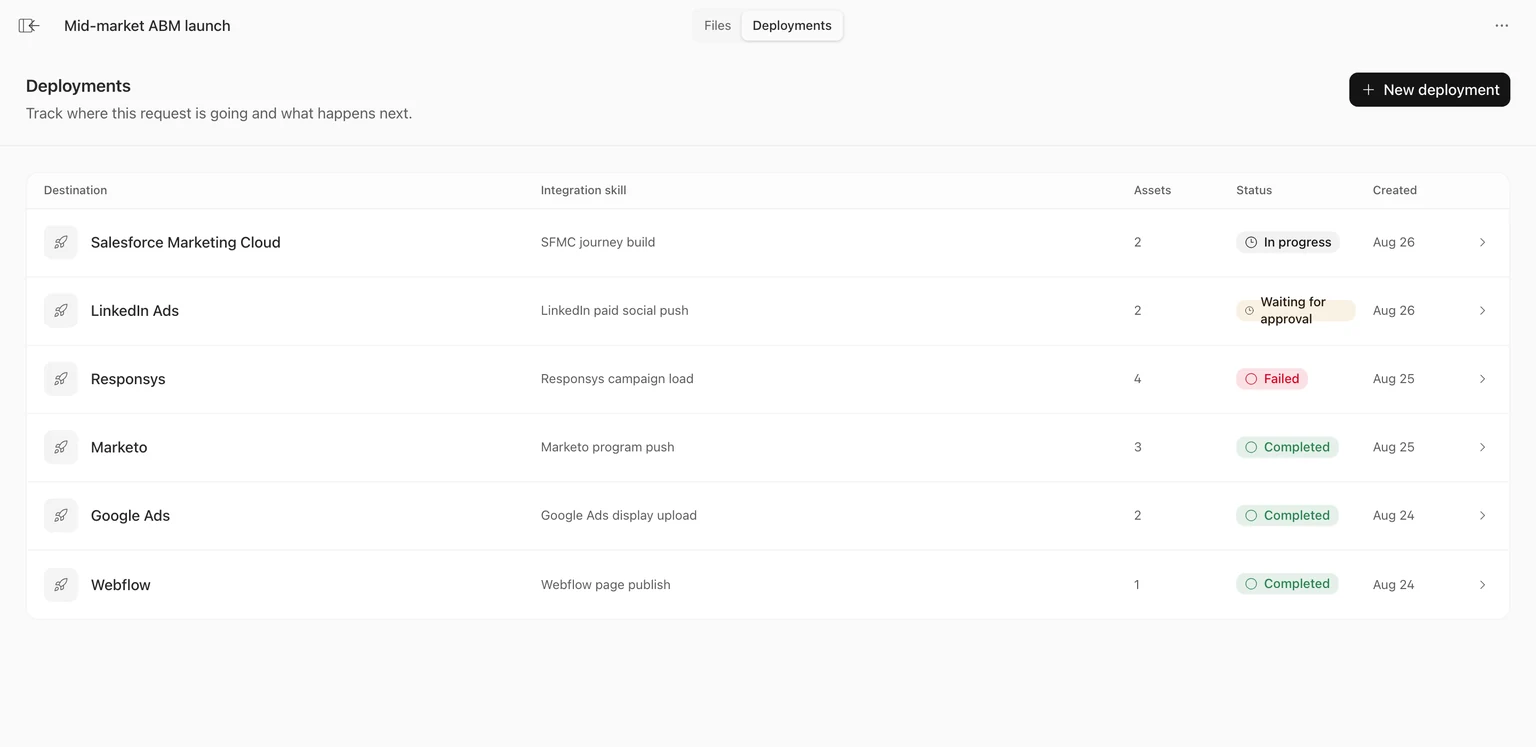1536x747 pixels.
Task: Select the Deployments tab
Action: point(792,26)
